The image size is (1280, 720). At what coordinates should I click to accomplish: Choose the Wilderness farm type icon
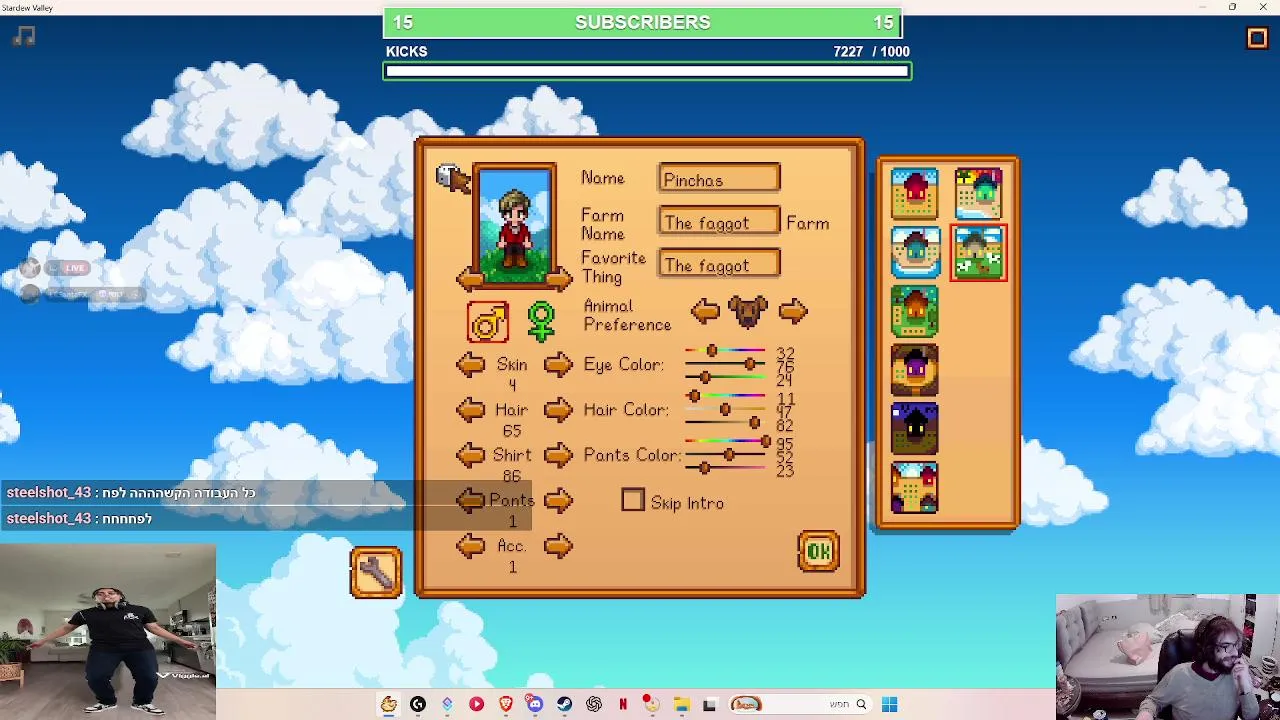coord(915,429)
